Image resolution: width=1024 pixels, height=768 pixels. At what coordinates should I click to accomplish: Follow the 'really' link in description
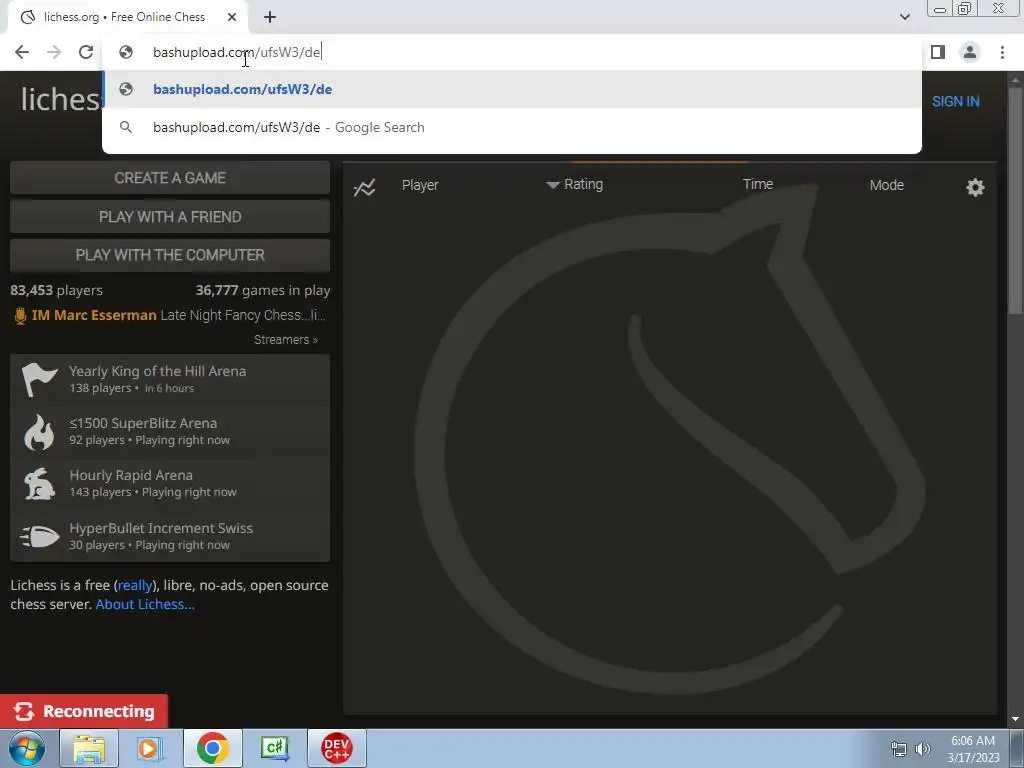pos(135,585)
